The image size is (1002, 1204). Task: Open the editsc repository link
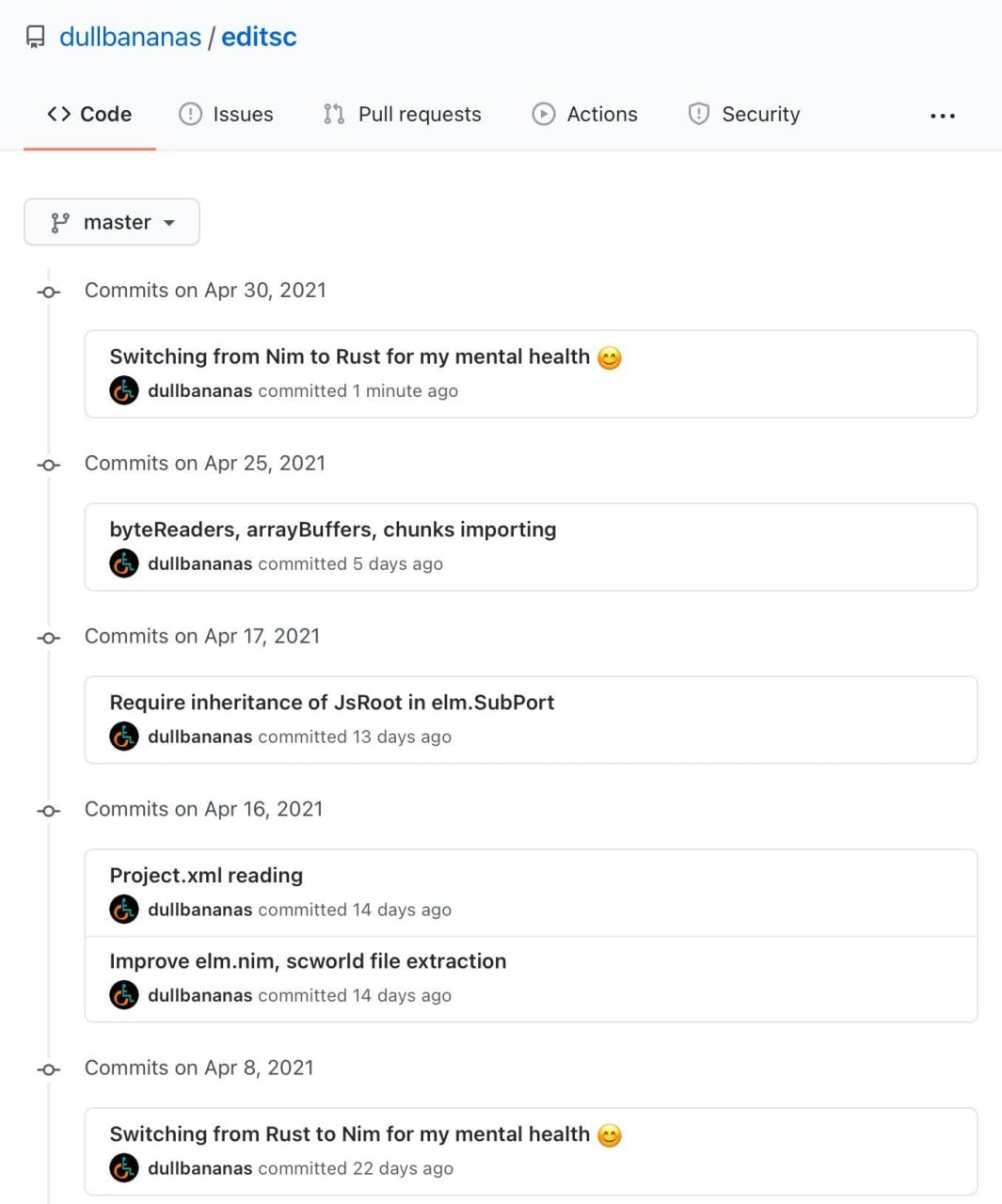[x=259, y=37]
